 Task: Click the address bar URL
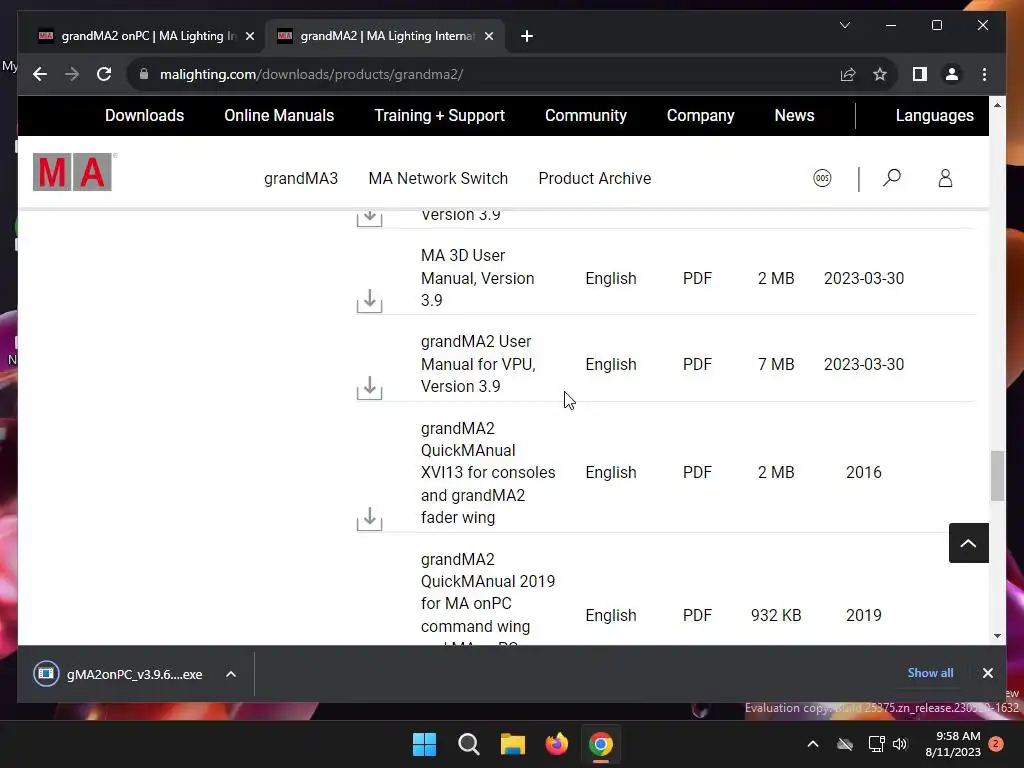coord(312,74)
